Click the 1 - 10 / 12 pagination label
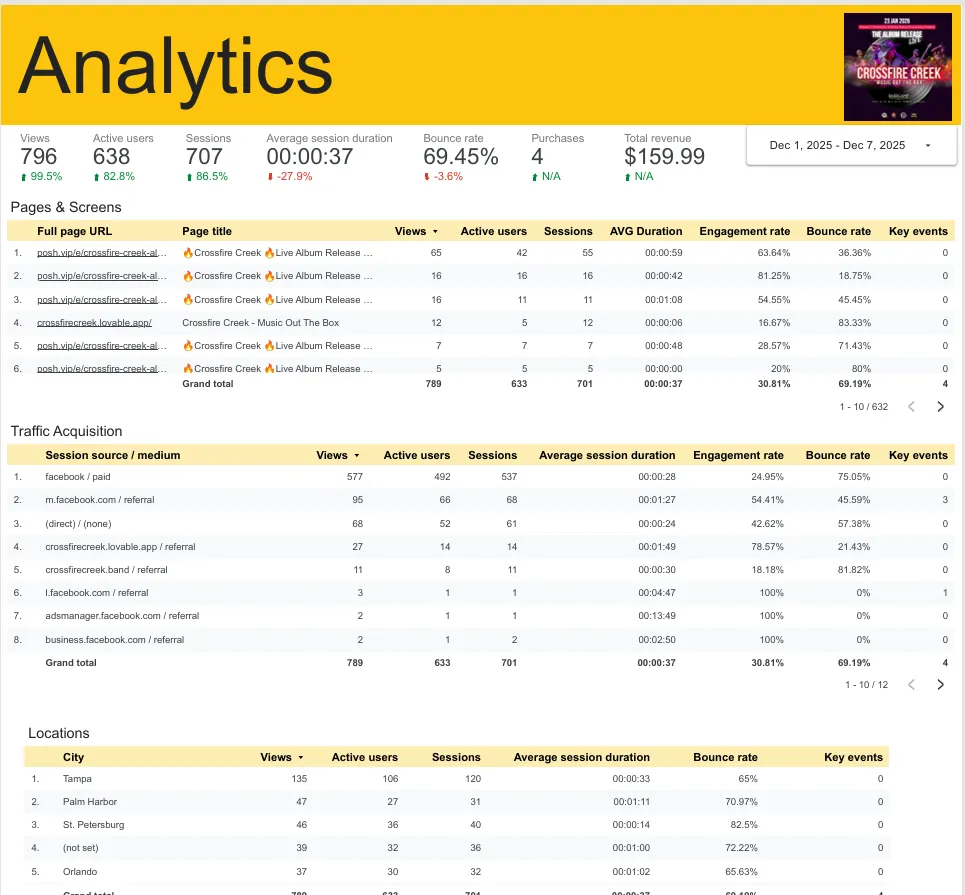Screen dimensions: 965x895 pyautogui.click(x=867, y=684)
